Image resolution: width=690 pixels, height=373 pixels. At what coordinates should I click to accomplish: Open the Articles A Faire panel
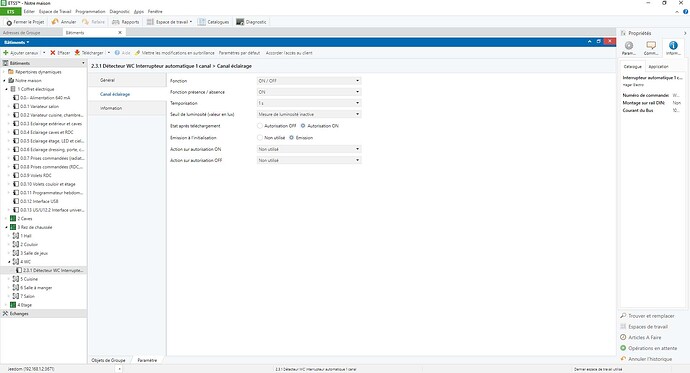(641, 337)
